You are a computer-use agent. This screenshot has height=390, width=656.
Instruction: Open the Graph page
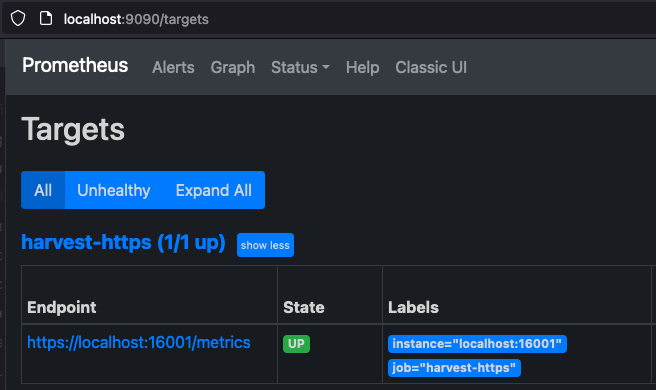(x=233, y=67)
